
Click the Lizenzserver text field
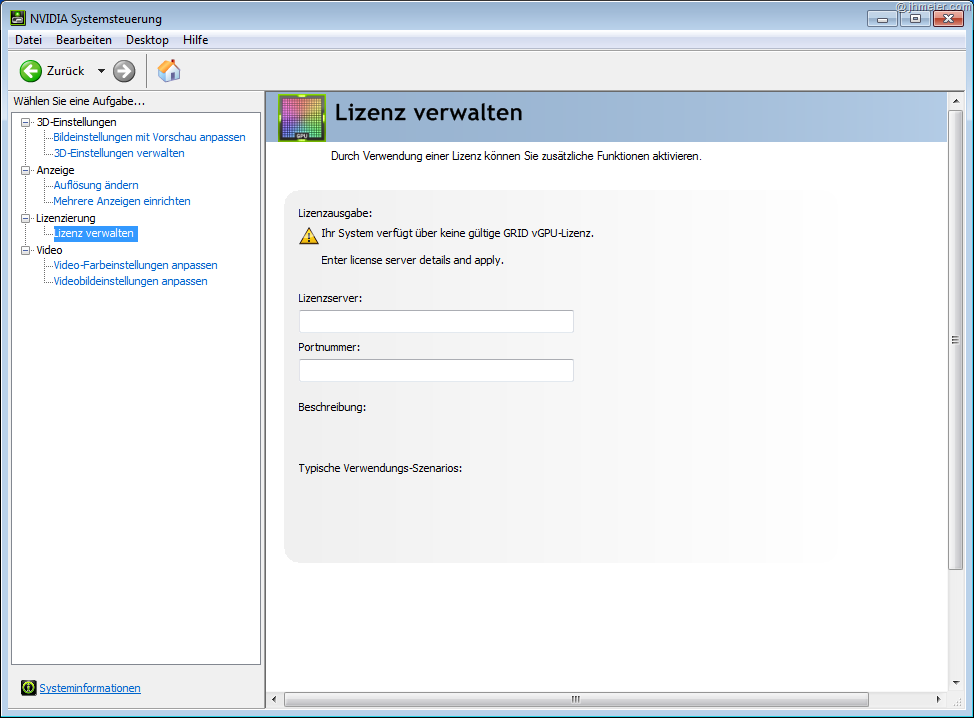436,321
